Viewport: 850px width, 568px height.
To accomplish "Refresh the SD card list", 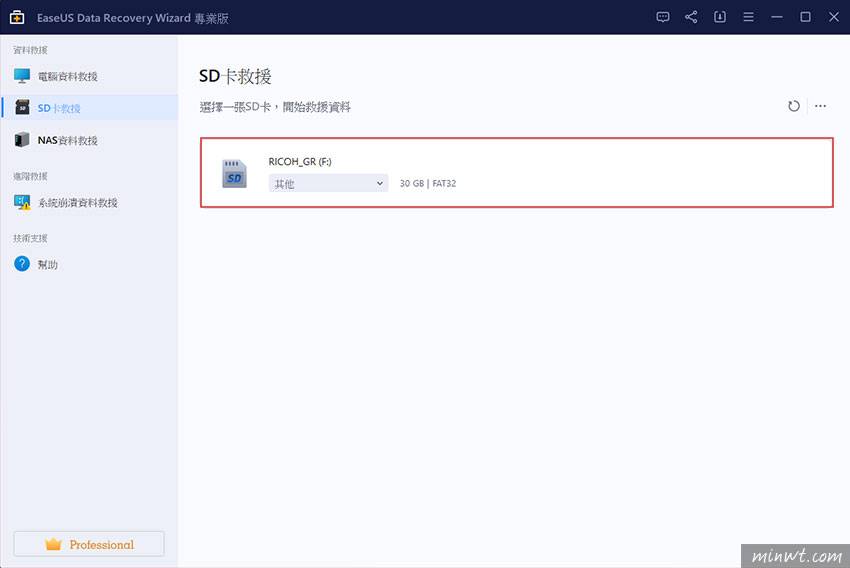I will (794, 106).
